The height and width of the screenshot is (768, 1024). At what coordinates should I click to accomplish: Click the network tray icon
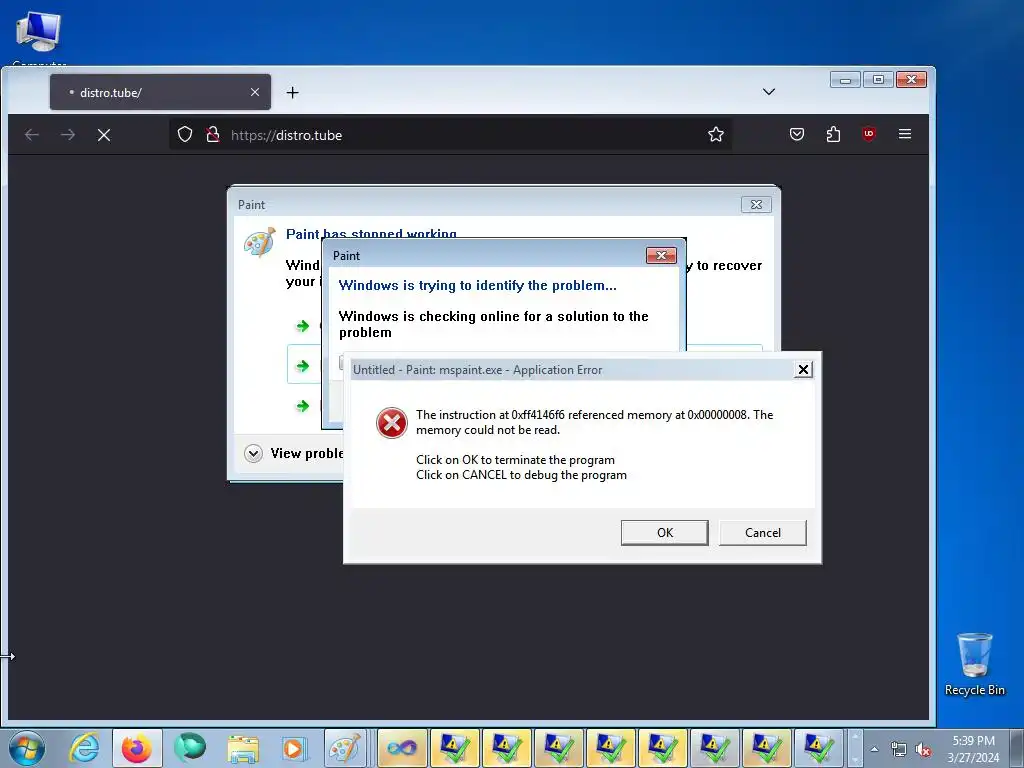click(x=899, y=749)
